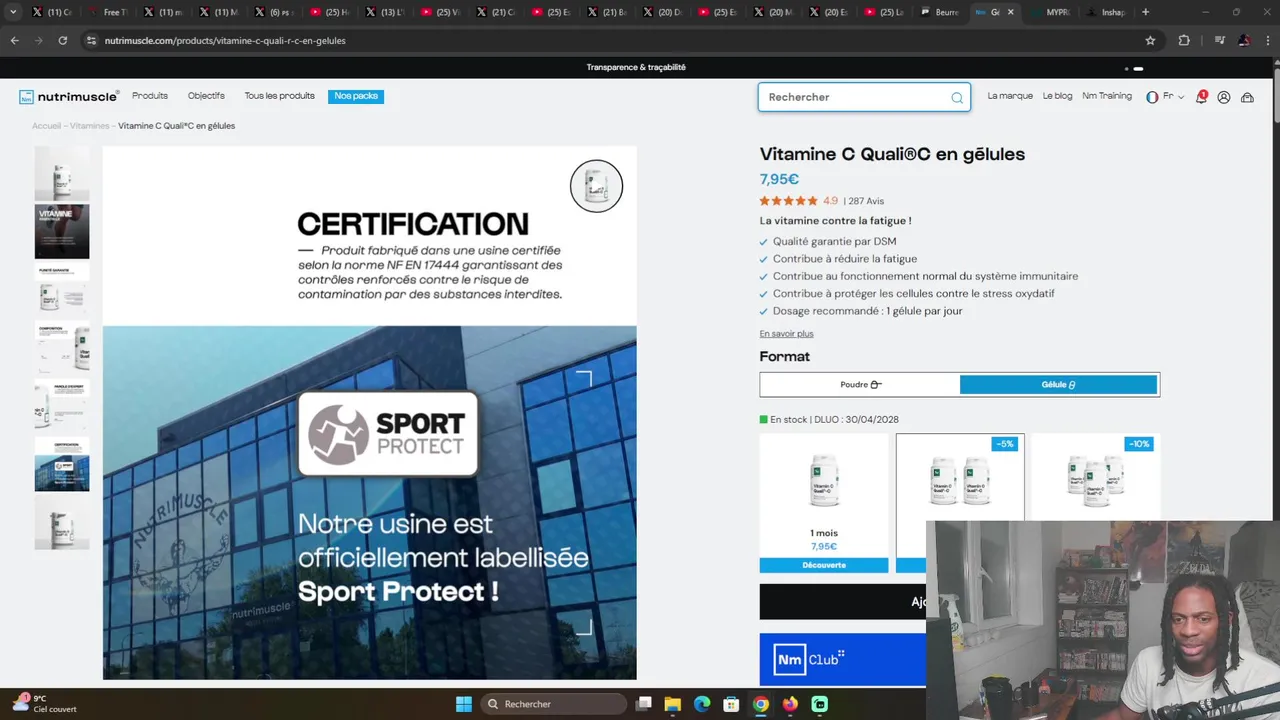Click the Accueil breadcrumb link
The width and height of the screenshot is (1280, 720).
pos(47,126)
